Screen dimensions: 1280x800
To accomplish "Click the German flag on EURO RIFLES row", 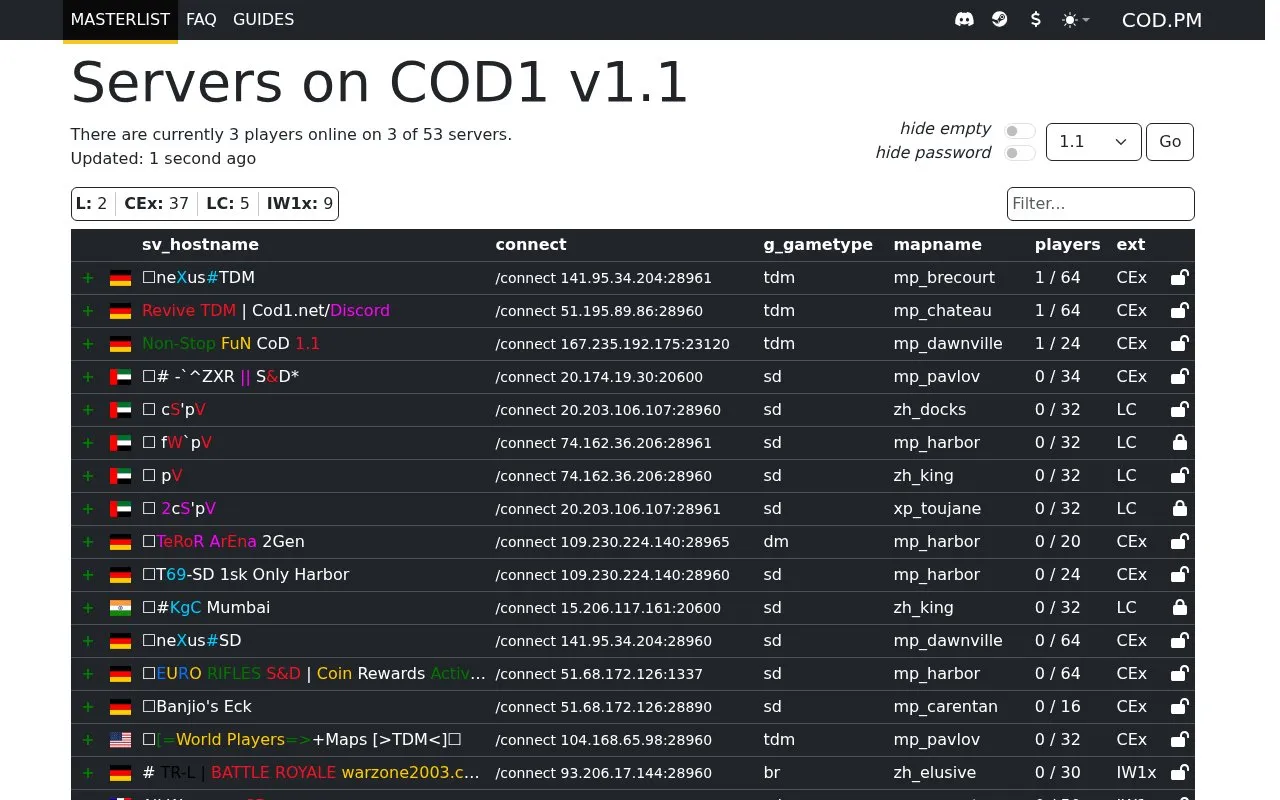I will coord(120,674).
